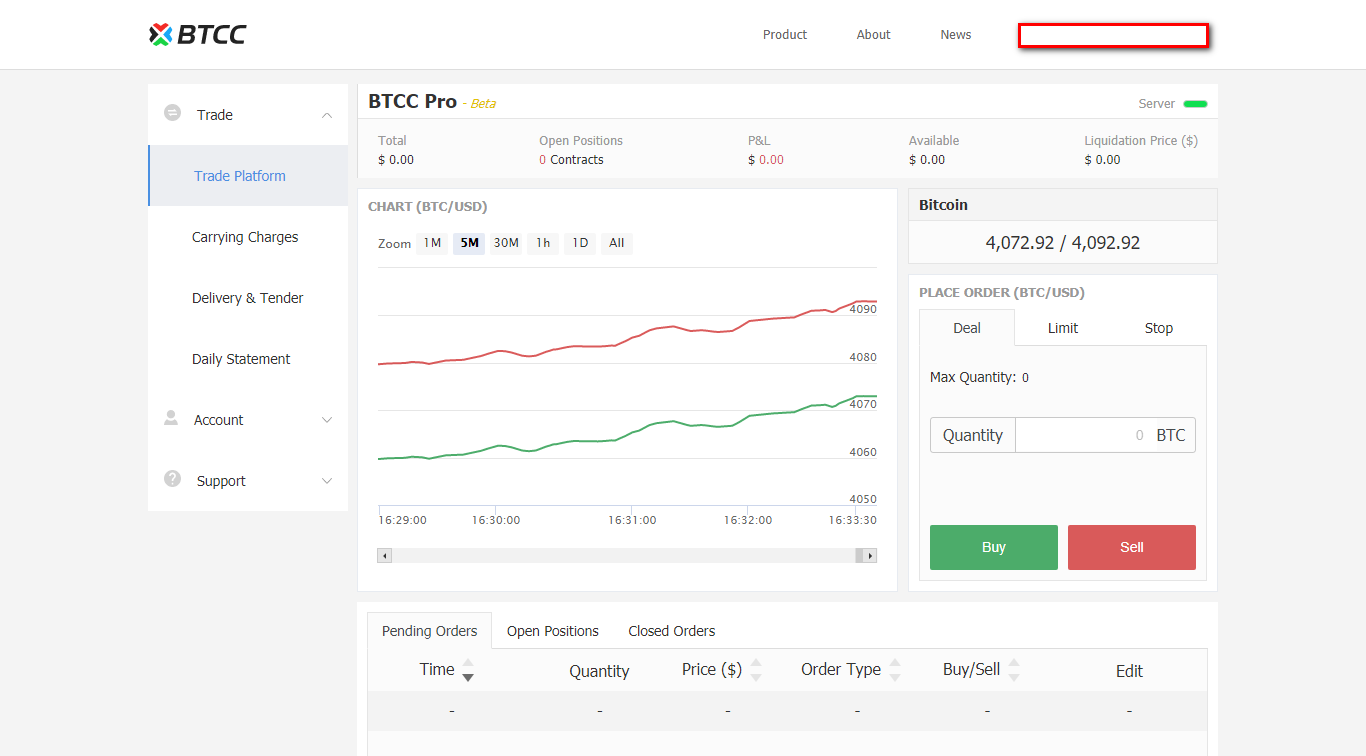This screenshot has width=1366, height=756.
Task: Click chart scrollbar left arrow
Action: (385, 555)
